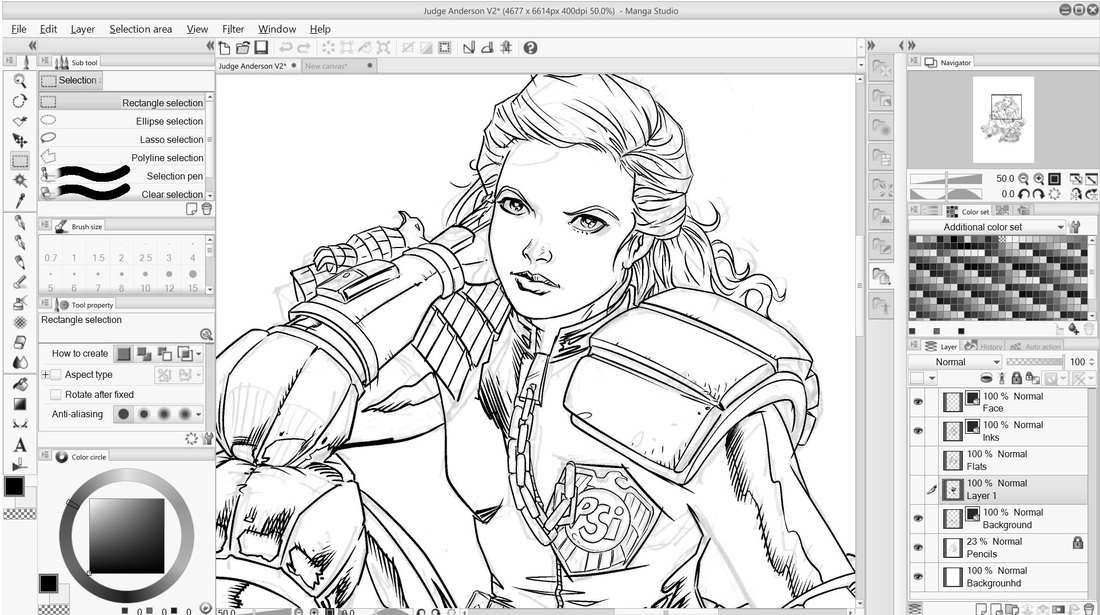
Task: Open Sub tool palette menu button
Action: pyautogui.click(x=45, y=62)
